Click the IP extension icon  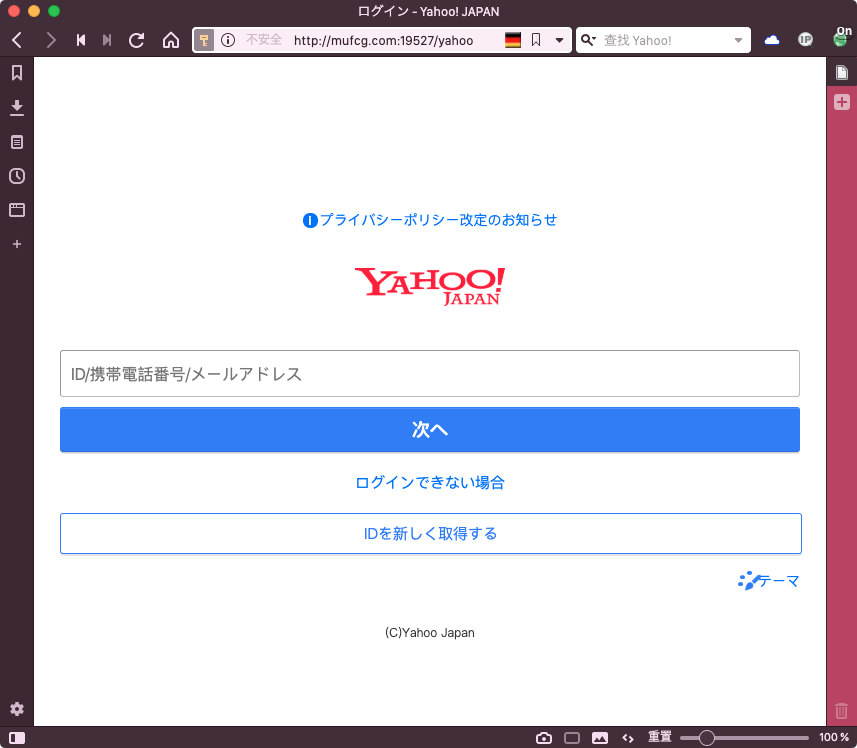805,40
